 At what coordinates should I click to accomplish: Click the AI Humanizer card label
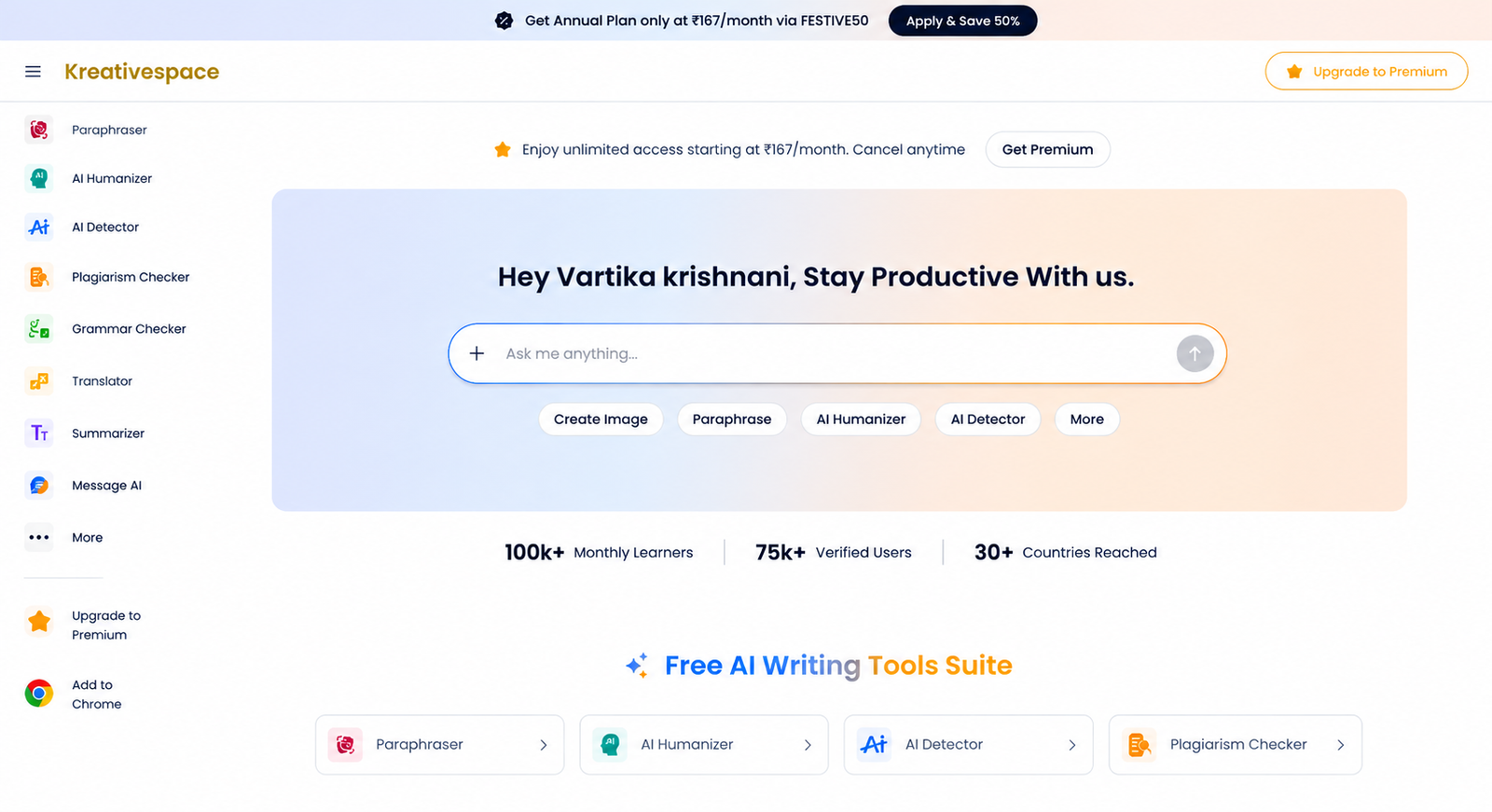(686, 744)
